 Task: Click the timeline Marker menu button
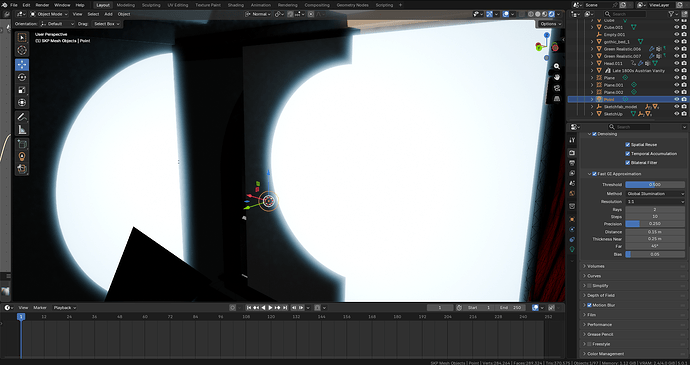click(40, 308)
